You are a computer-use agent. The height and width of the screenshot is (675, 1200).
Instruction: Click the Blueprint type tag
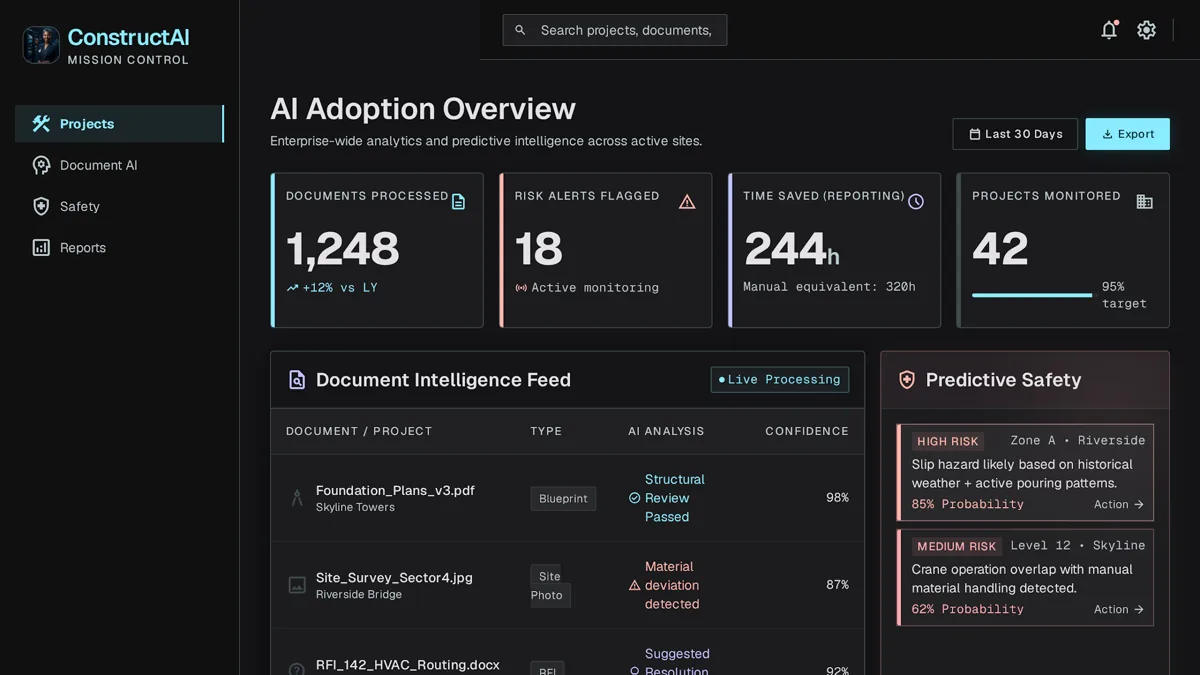coord(563,498)
